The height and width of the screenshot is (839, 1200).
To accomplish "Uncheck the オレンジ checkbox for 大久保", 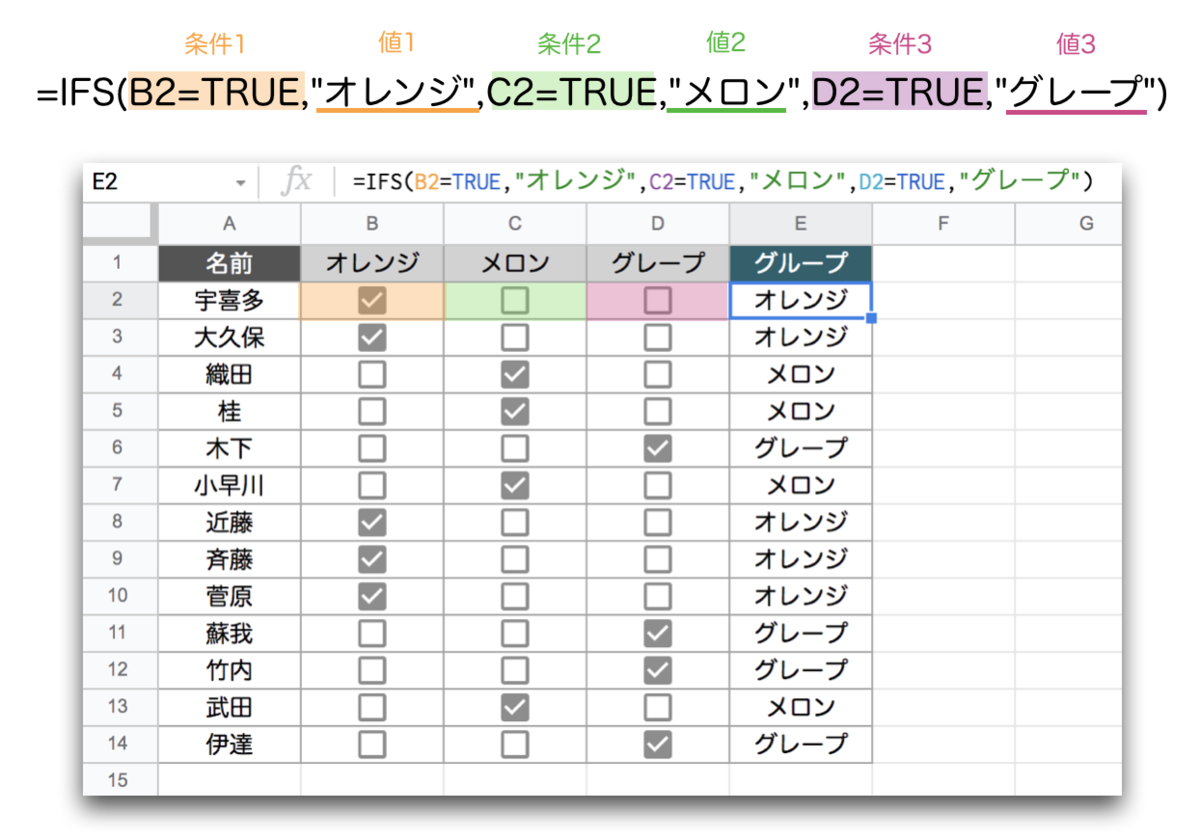I will pyautogui.click(x=372, y=337).
